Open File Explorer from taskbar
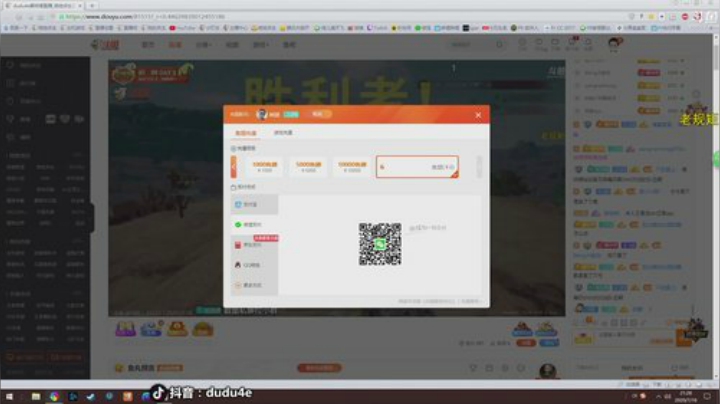The height and width of the screenshot is (404, 720). coord(36,396)
